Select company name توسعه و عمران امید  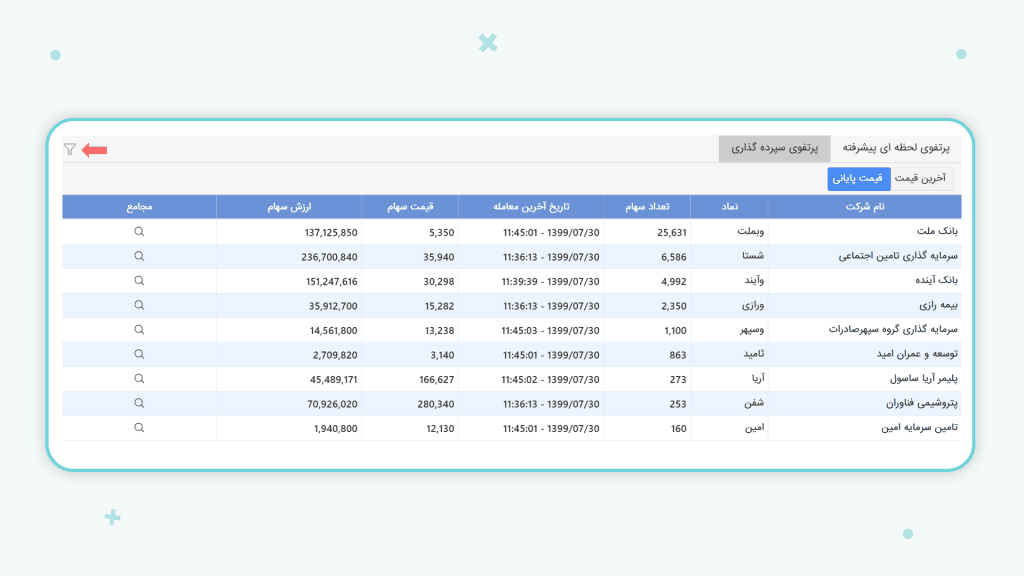pos(917,354)
